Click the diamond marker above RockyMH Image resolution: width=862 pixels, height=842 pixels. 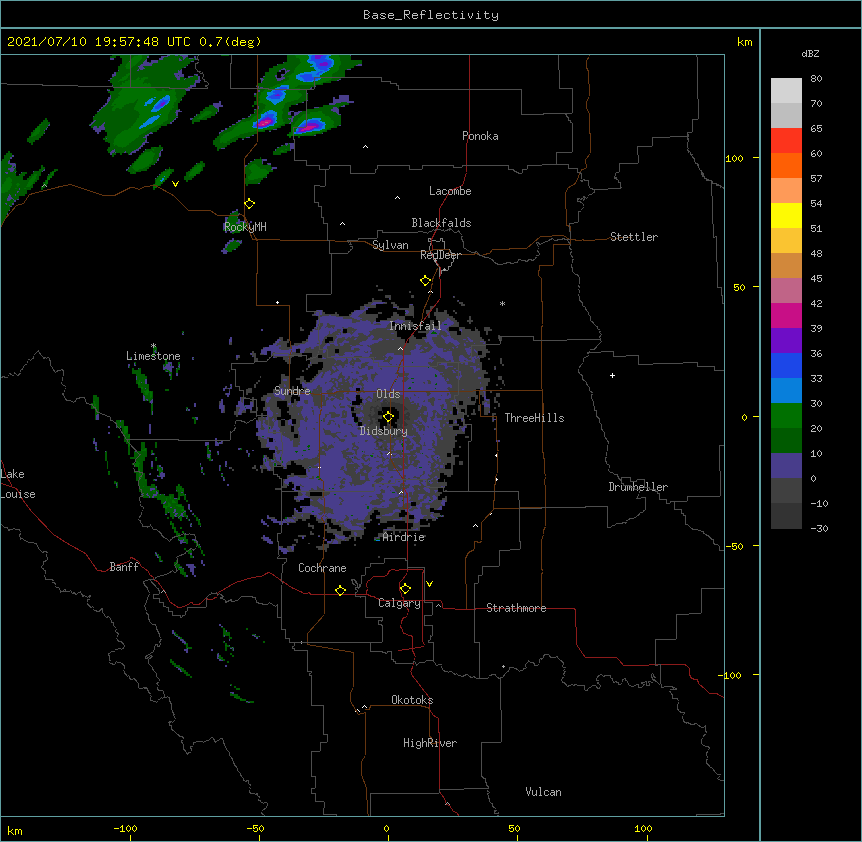coord(250,204)
